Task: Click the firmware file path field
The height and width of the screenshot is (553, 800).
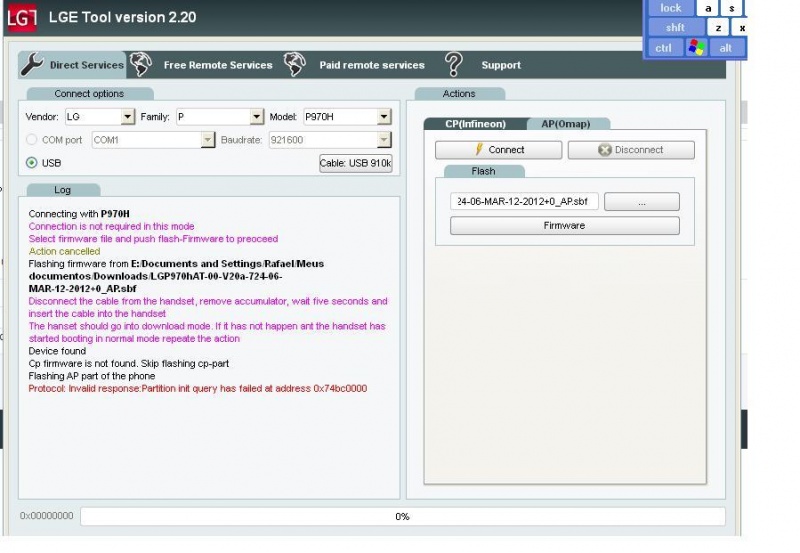Action: (x=524, y=202)
